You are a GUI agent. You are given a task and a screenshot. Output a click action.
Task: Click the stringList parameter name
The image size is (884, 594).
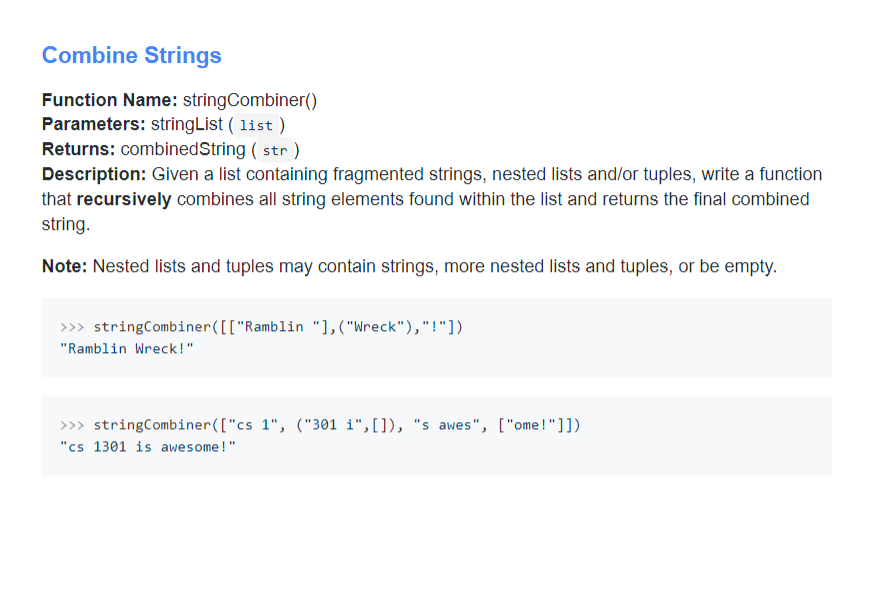(x=187, y=124)
